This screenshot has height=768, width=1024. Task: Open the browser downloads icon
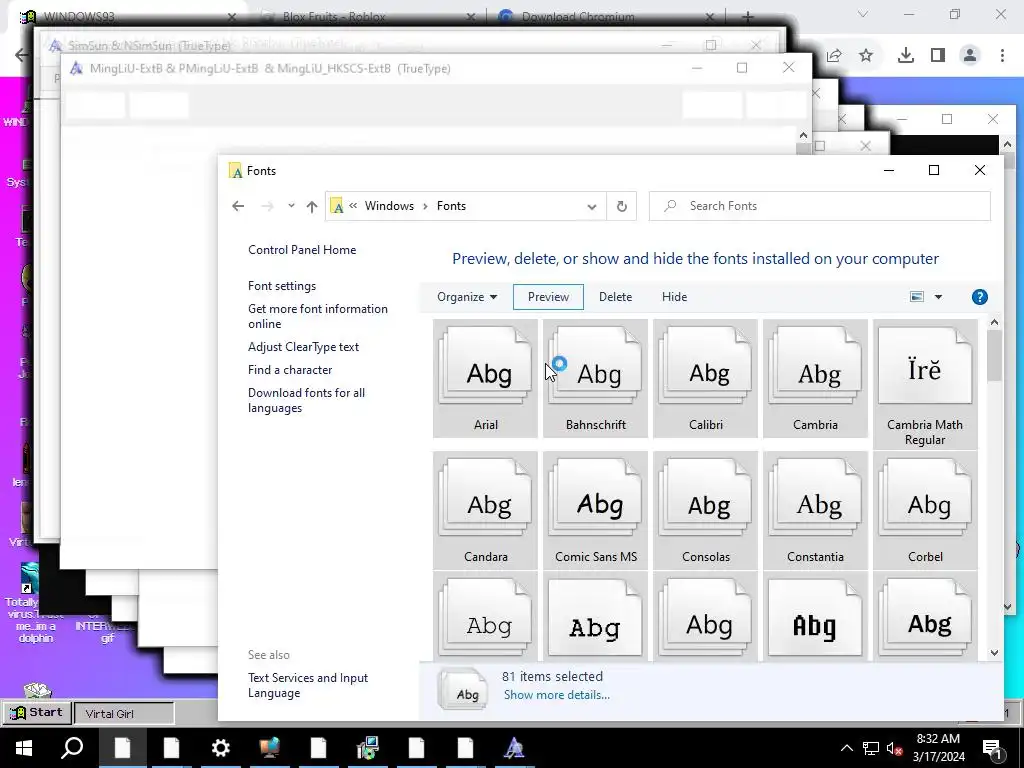tap(905, 56)
